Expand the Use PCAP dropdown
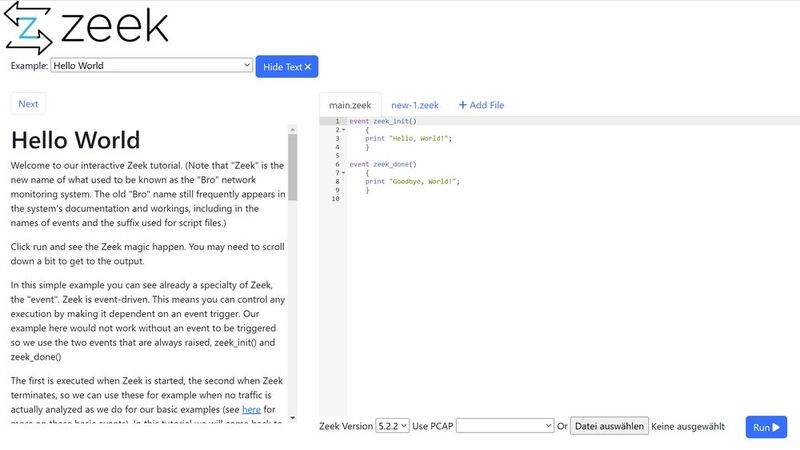This screenshot has height=450, width=800. click(x=504, y=426)
